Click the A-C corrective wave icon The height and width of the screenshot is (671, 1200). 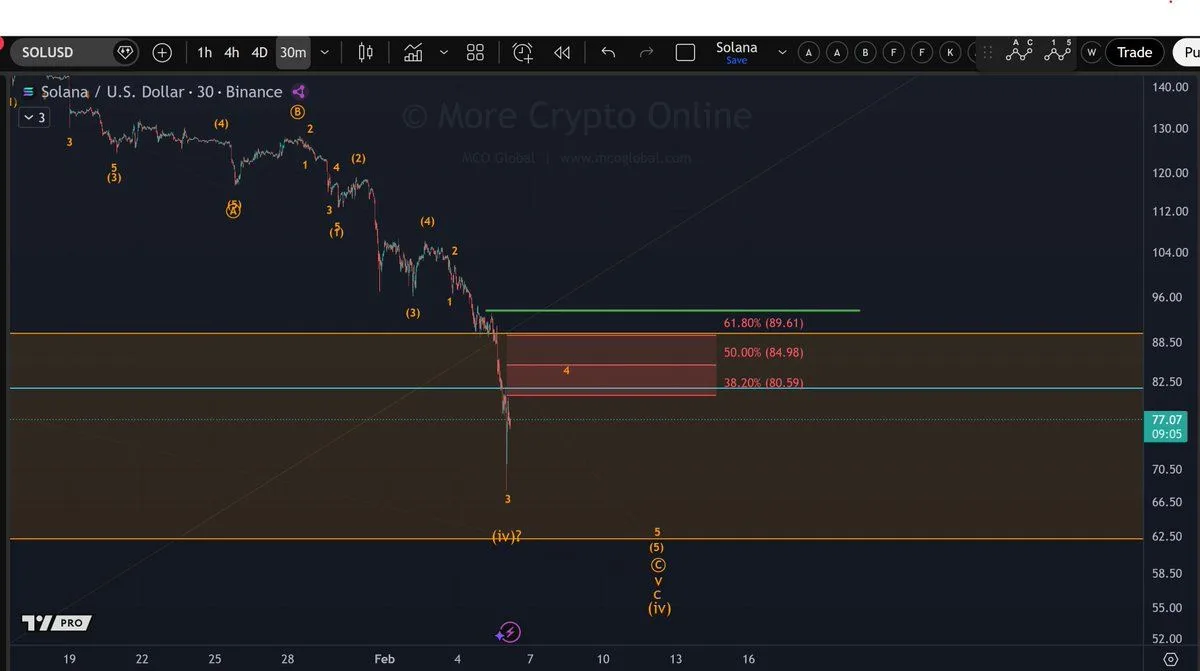[1018, 52]
